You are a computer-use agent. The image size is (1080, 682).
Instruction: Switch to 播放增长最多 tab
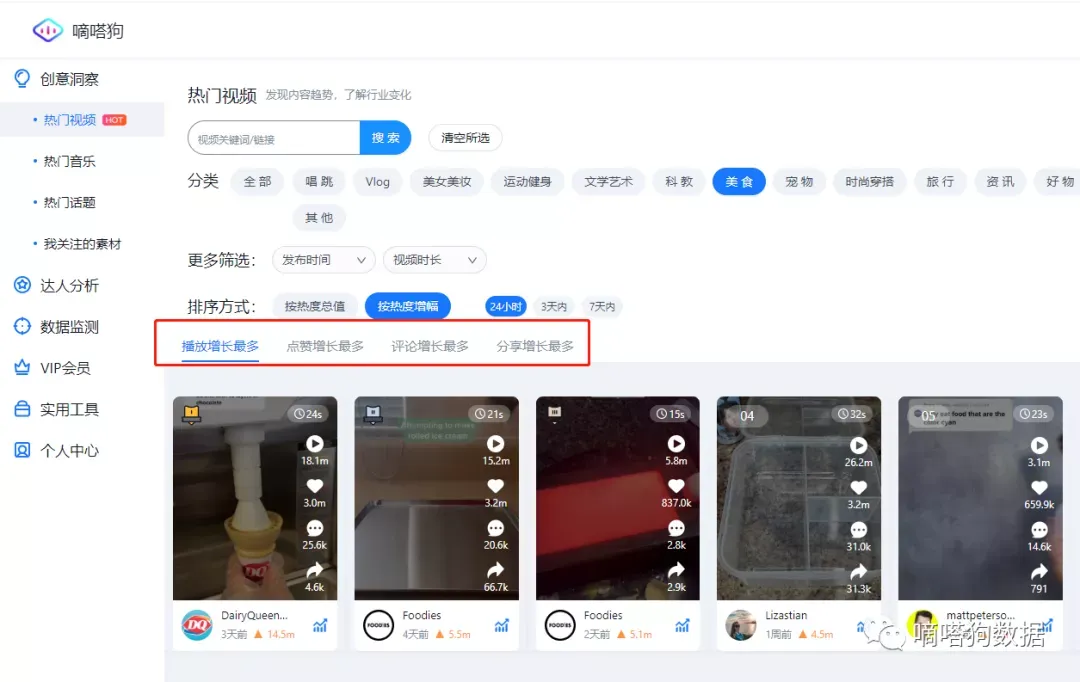(220, 346)
